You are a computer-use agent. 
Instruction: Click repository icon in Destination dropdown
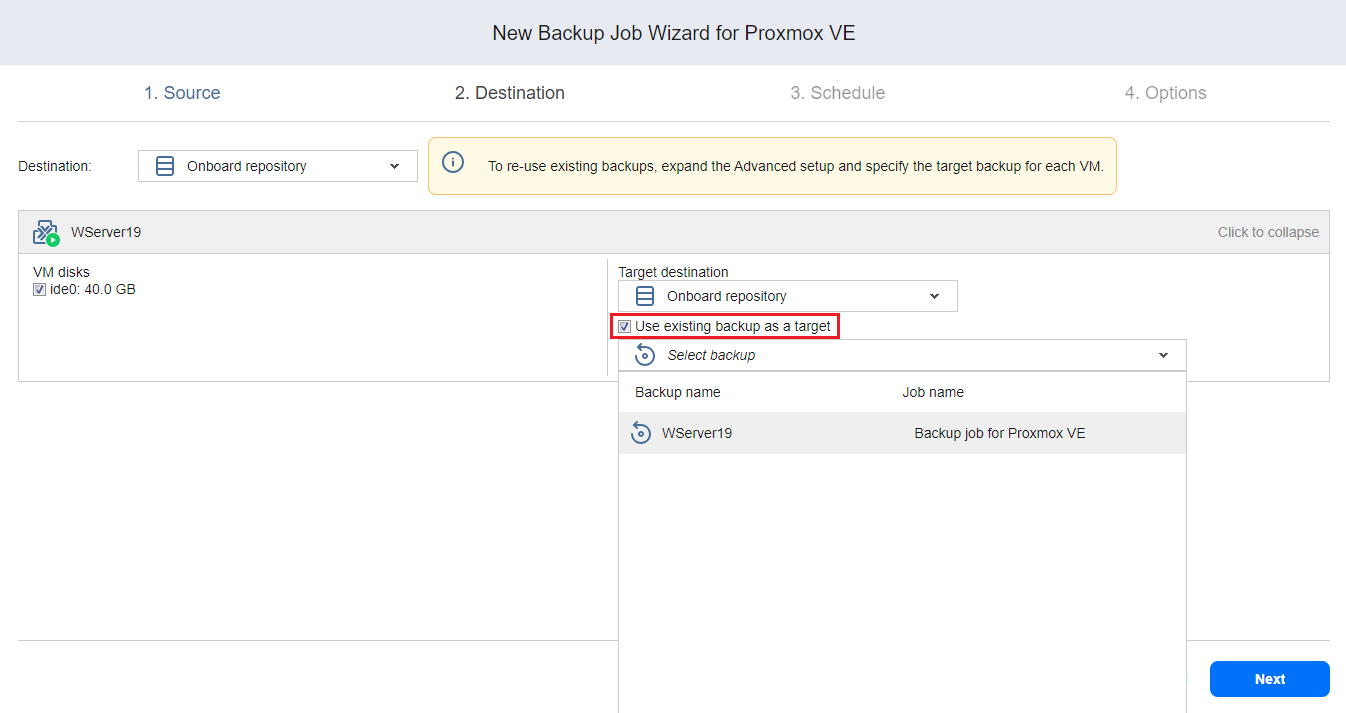point(165,166)
